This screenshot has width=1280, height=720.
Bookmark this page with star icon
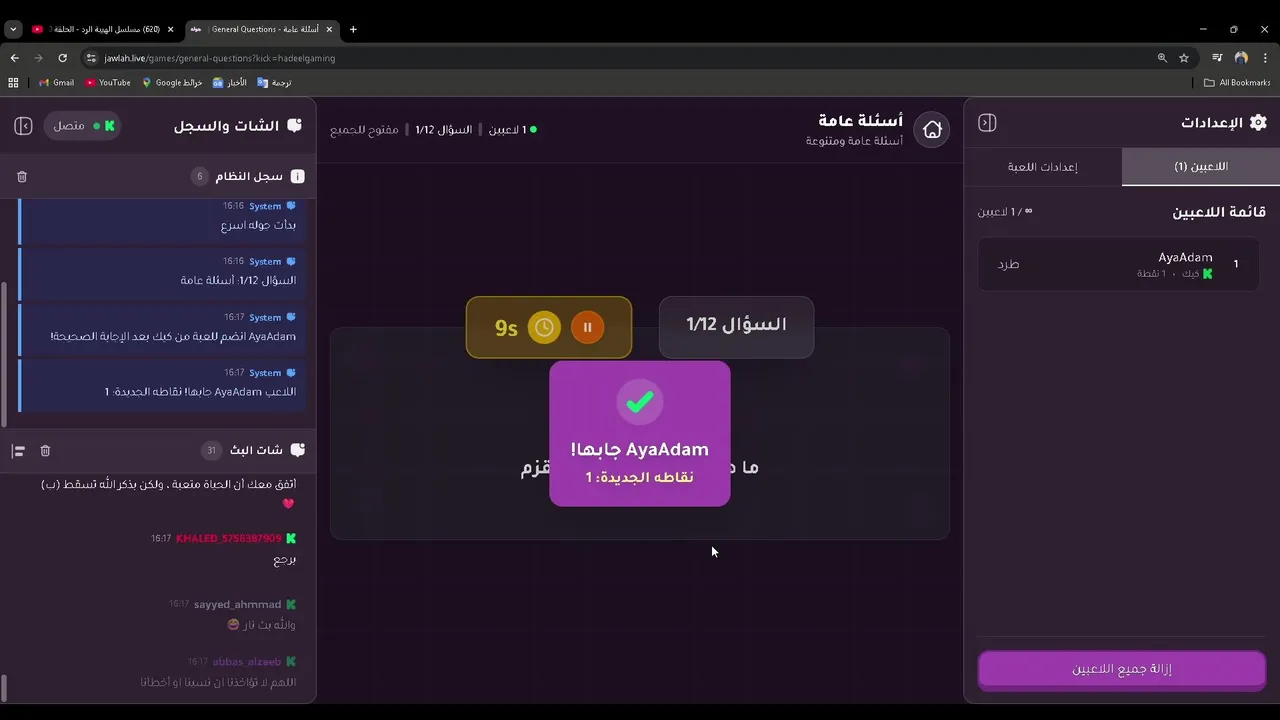click(1184, 58)
